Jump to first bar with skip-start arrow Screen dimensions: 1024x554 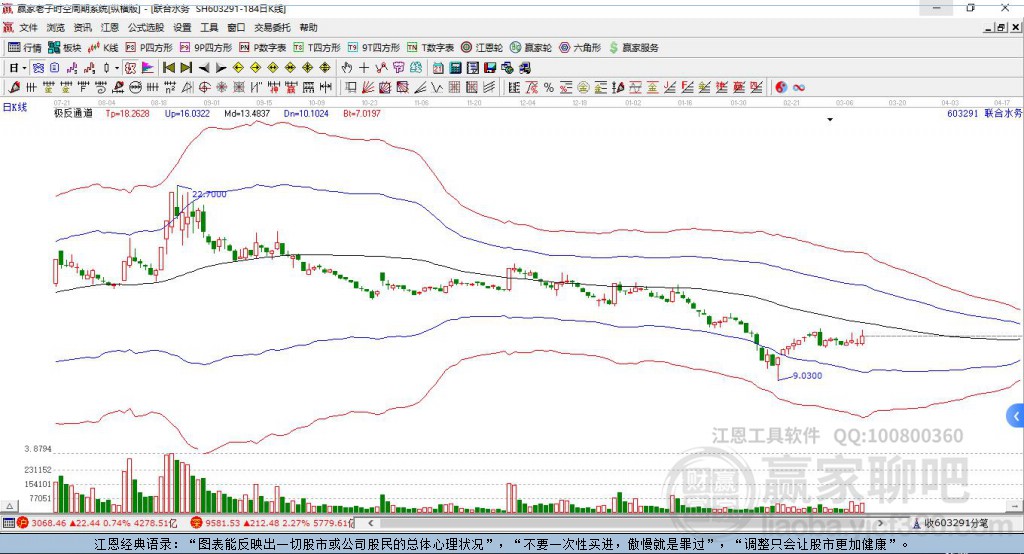168,68
